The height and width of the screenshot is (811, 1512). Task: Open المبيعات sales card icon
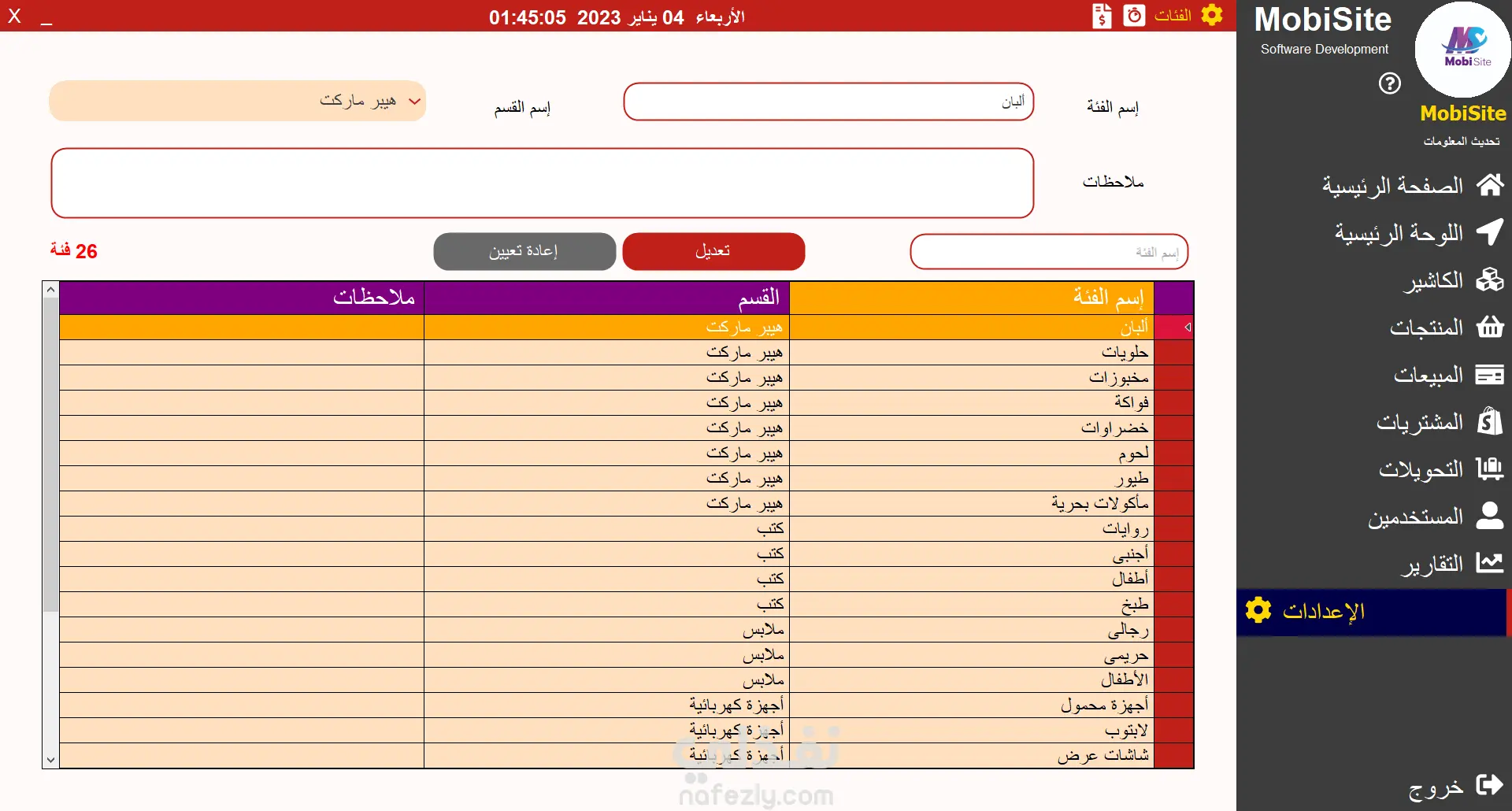[1490, 374]
